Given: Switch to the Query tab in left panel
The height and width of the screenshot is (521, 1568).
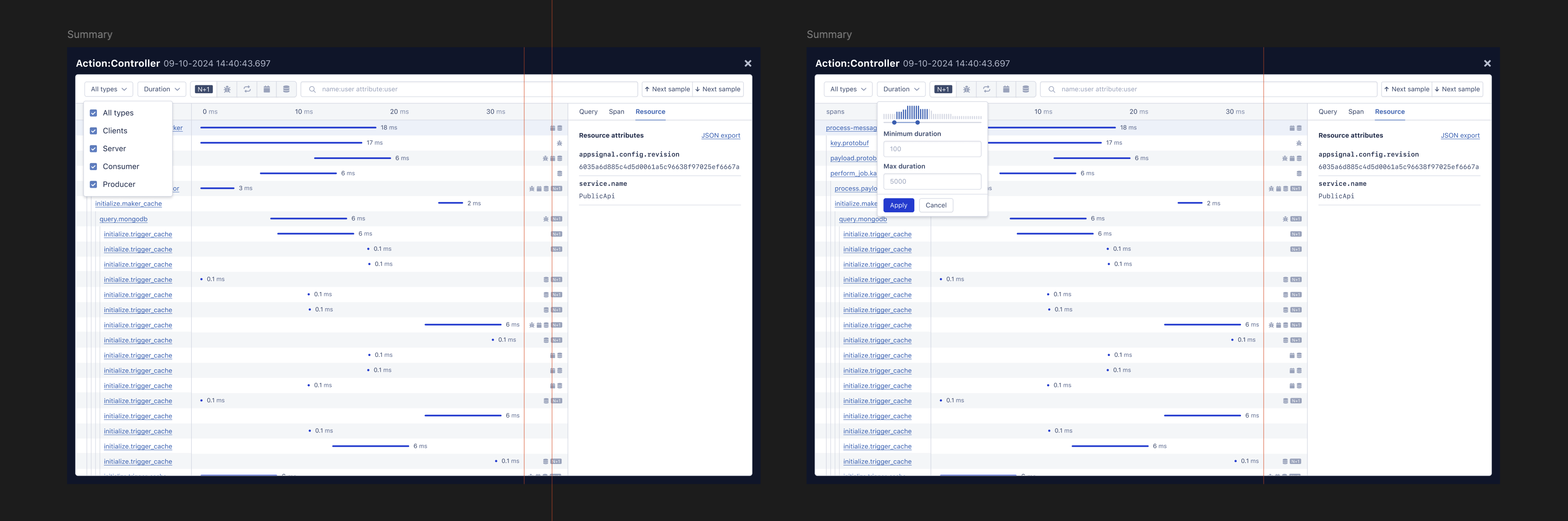Looking at the screenshot, I should click(x=588, y=112).
